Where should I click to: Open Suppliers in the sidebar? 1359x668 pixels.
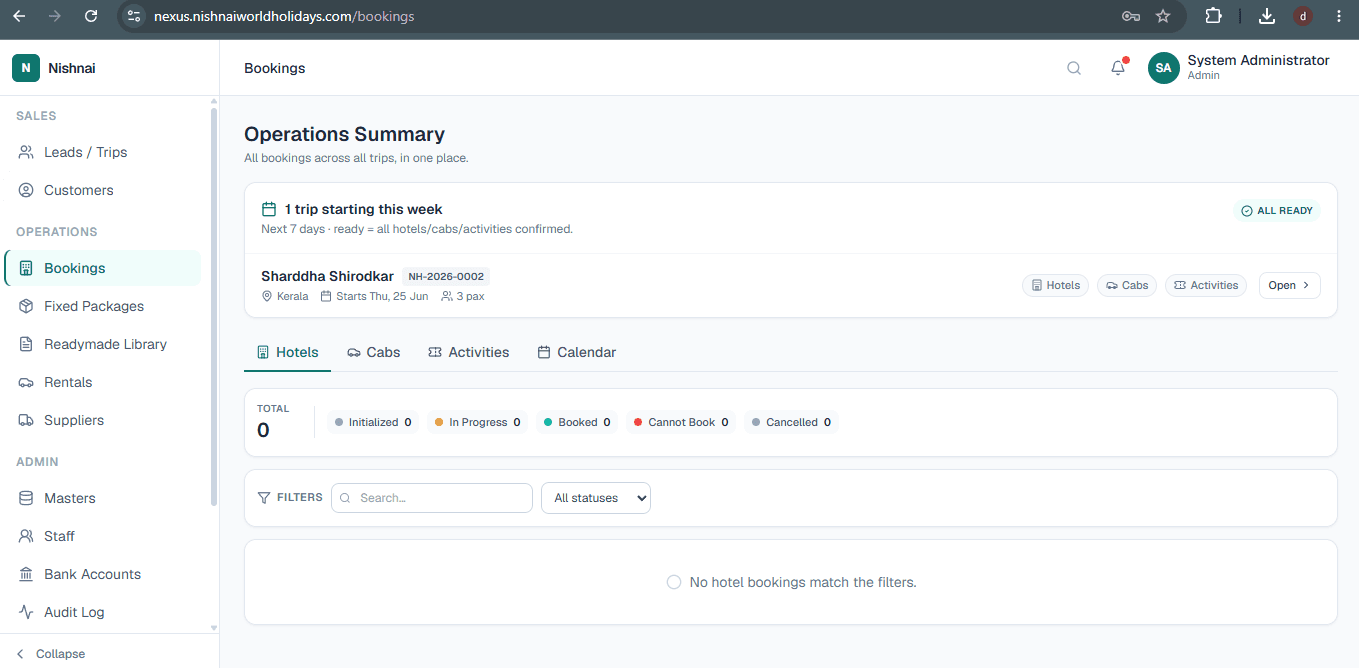click(x=103, y=420)
